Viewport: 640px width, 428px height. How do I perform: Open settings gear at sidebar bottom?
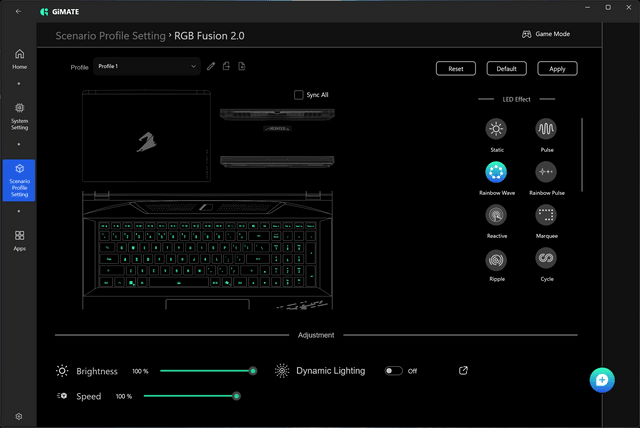[19, 416]
